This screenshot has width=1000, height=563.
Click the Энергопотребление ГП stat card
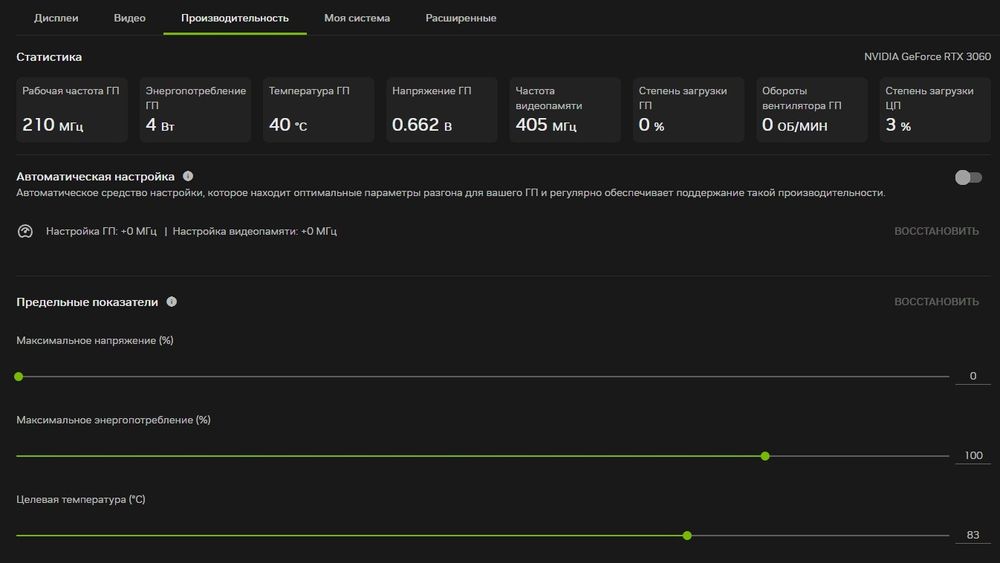195,110
